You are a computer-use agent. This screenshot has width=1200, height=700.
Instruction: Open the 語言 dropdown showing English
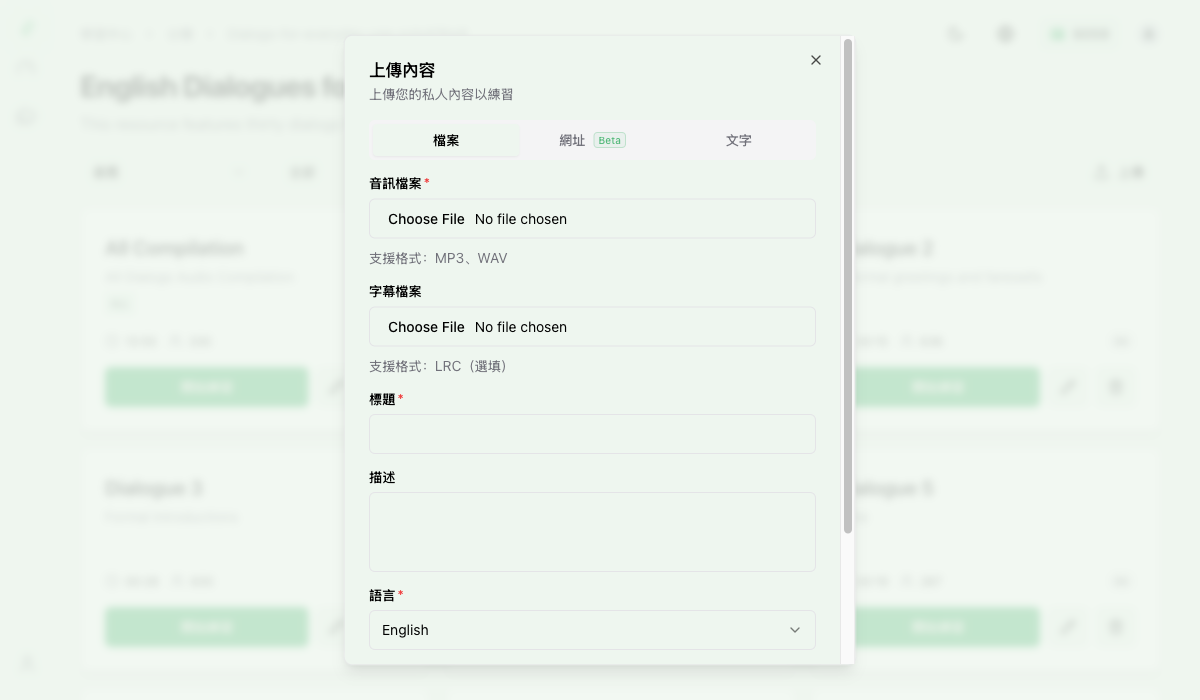pyautogui.click(x=592, y=630)
